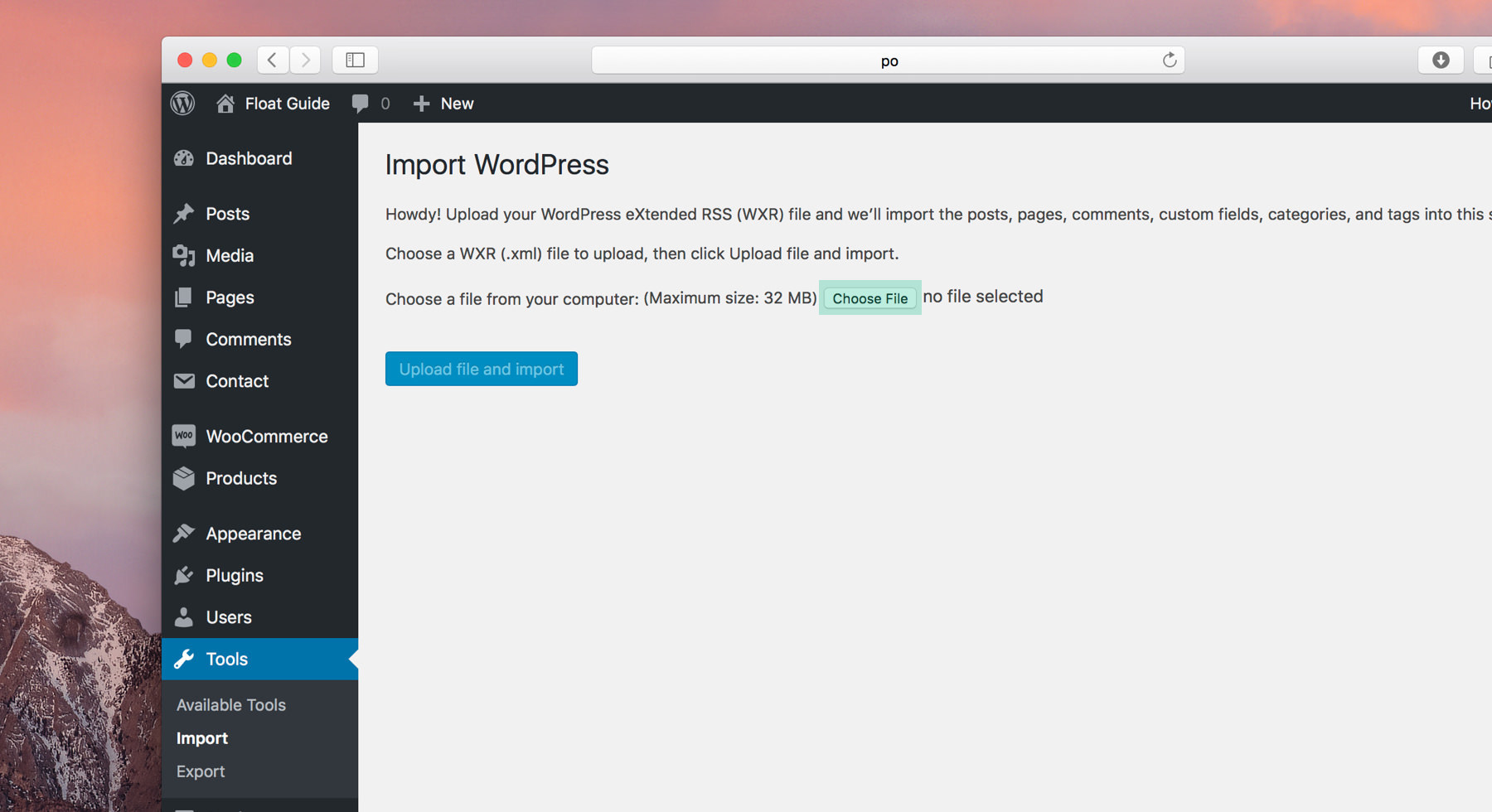
Task: Click the Tools wrench icon
Action: [x=184, y=659]
